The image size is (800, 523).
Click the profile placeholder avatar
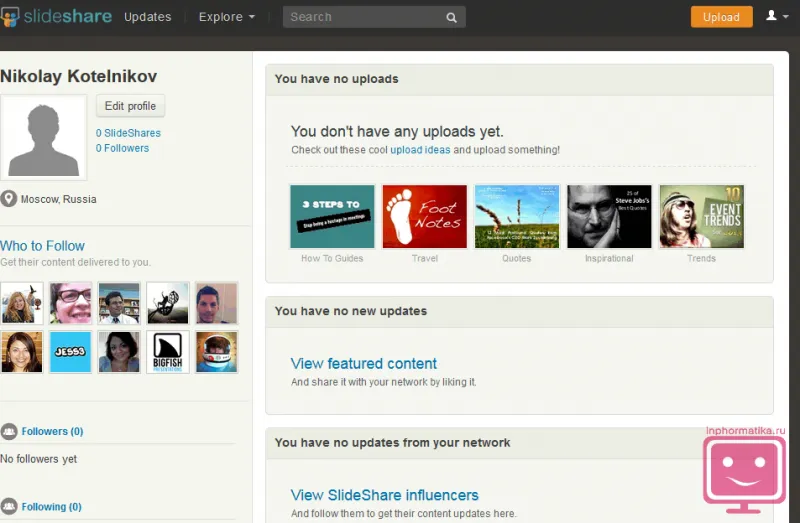point(43,138)
